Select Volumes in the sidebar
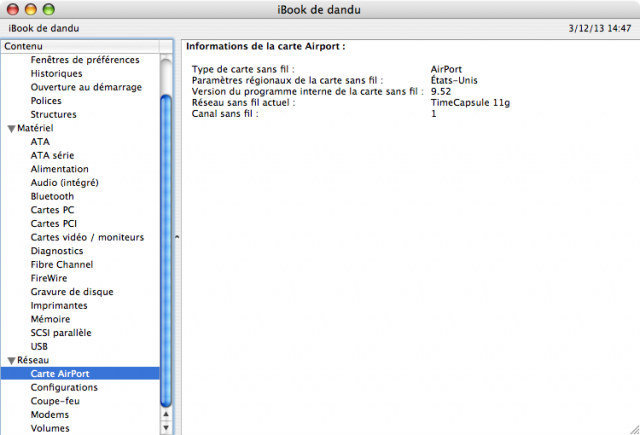The width and height of the screenshot is (640, 435). coord(50,428)
